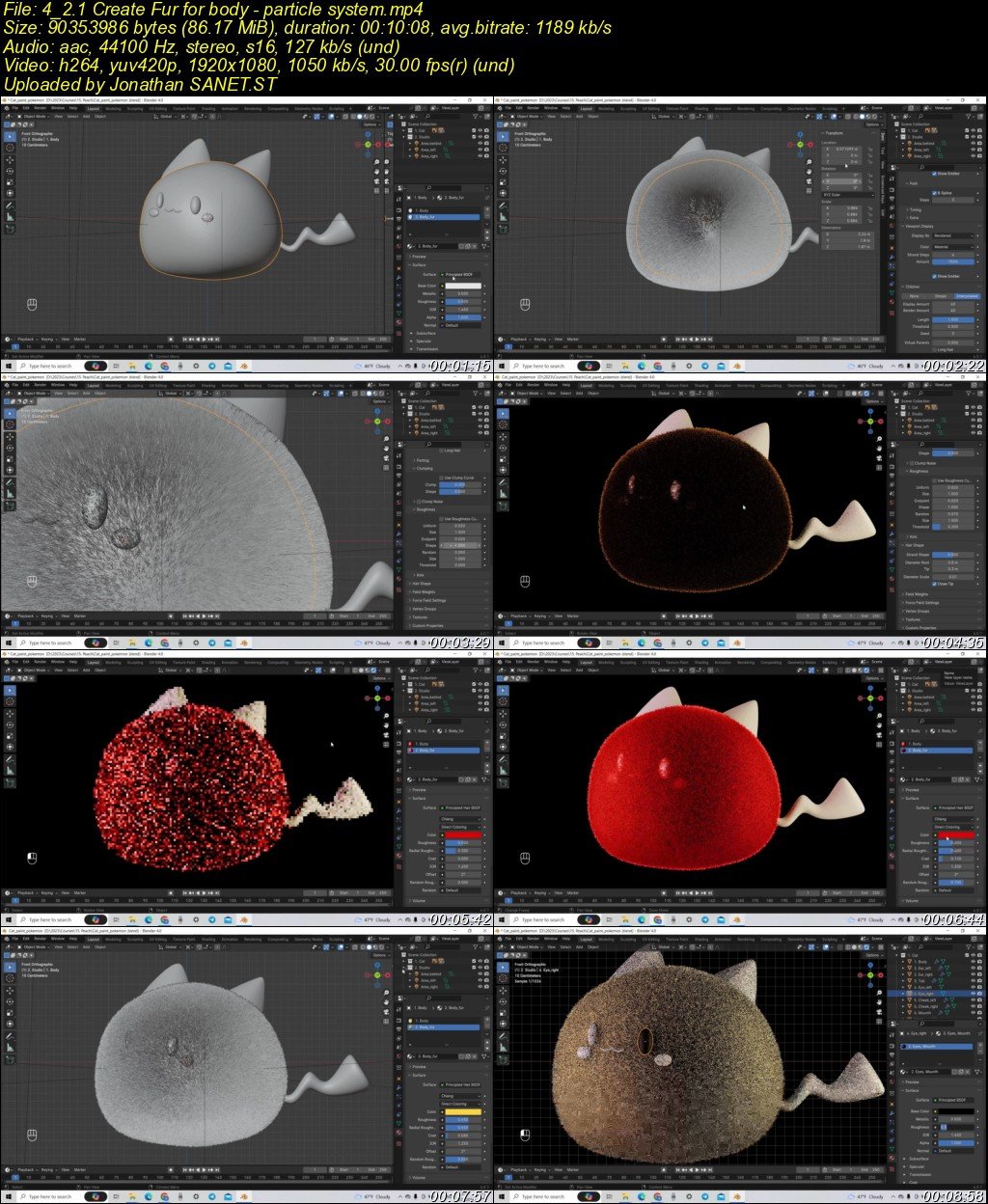Open XYZ Euler rotation mode dropdown, 00:02:22 frame
The width and height of the screenshot is (988, 1204).
tap(848, 195)
